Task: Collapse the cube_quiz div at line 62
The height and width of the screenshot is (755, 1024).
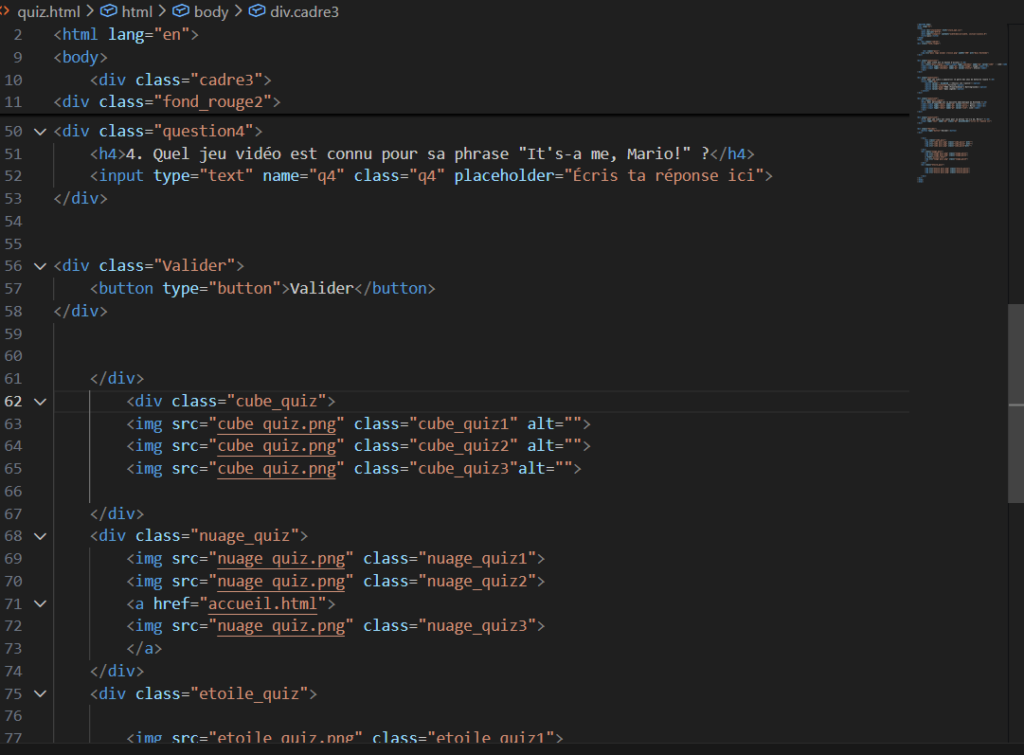Action: click(x=40, y=401)
